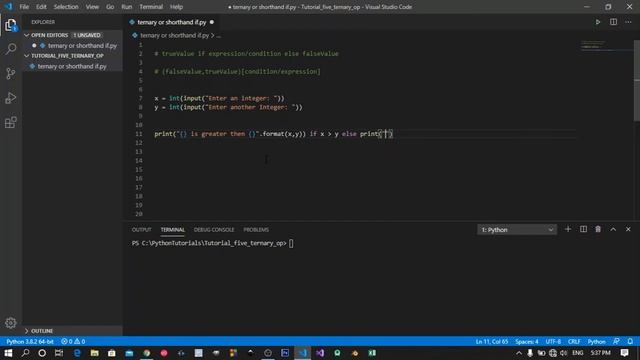Open Microsoft Edge from taskbar
This screenshot has width=640, height=360.
click(77, 353)
